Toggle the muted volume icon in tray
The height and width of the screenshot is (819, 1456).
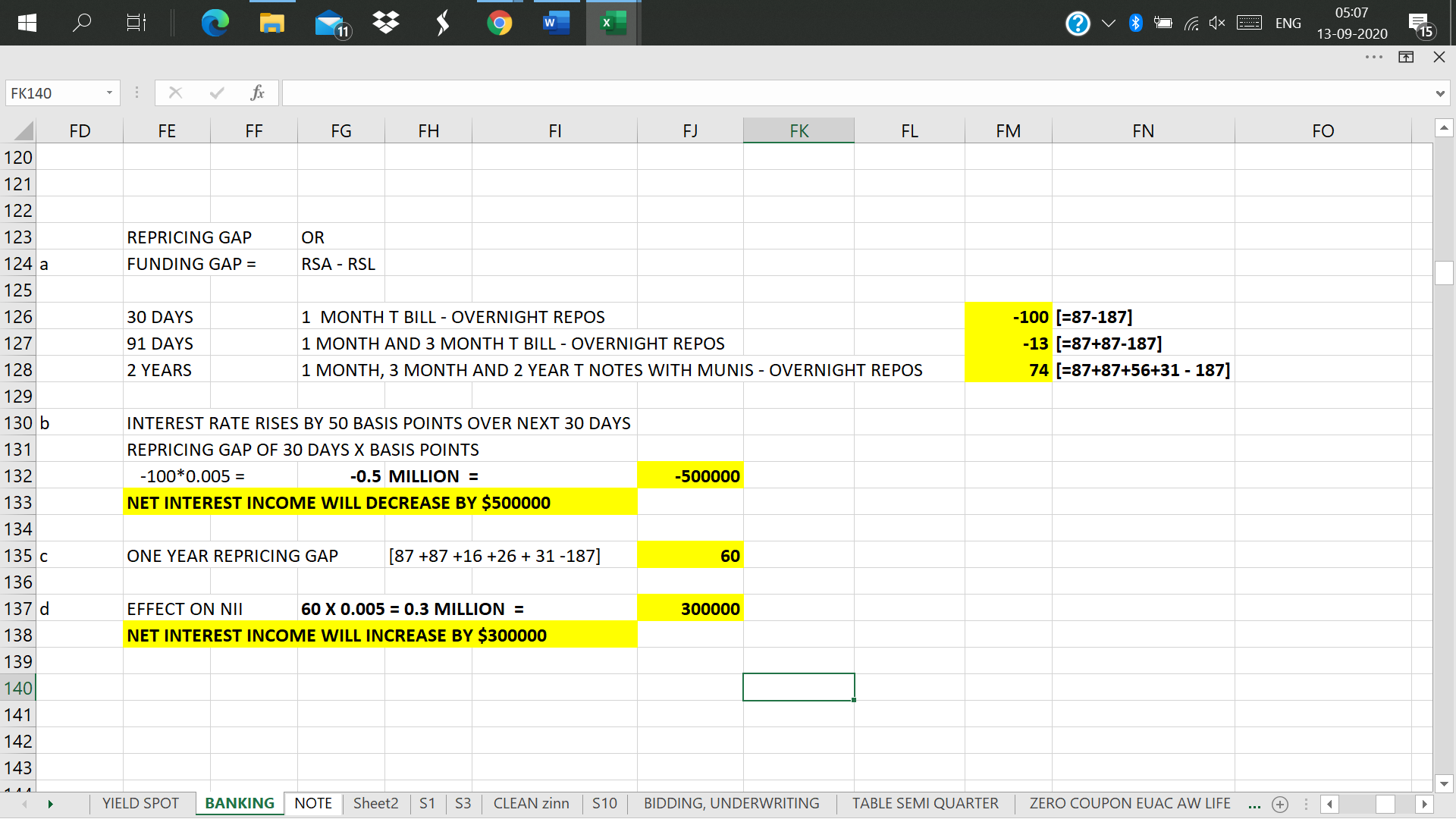1217,23
